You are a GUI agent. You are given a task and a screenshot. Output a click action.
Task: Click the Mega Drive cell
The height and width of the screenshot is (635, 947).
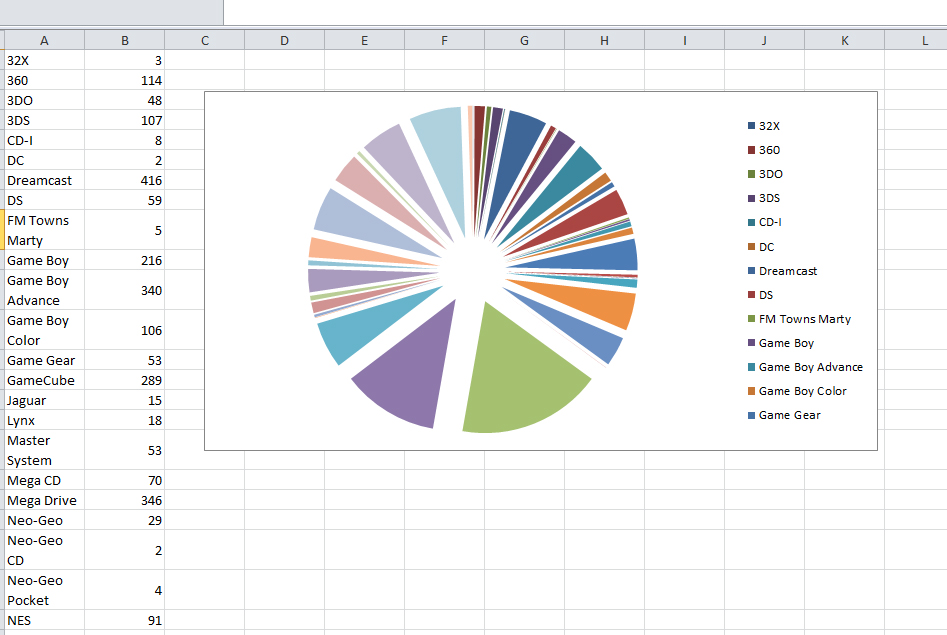(44, 500)
